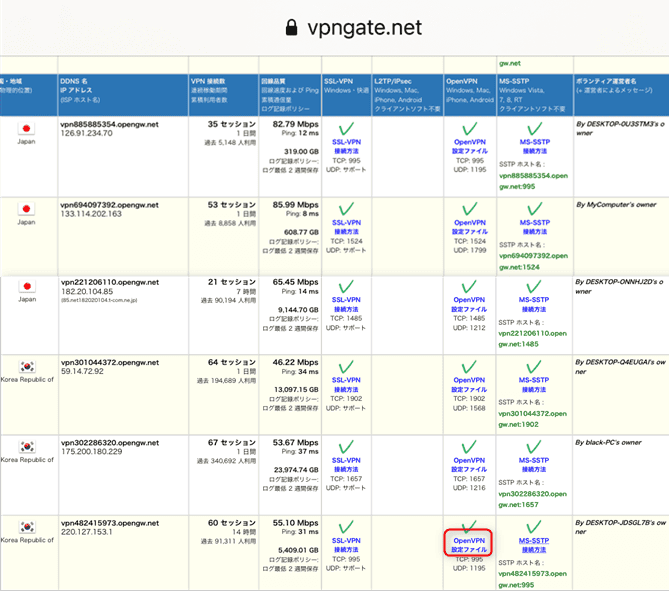669x591 pixels.
Task: Open MS-SSTP connection guide for vpn694097392
Action: pyautogui.click(x=535, y=227)
